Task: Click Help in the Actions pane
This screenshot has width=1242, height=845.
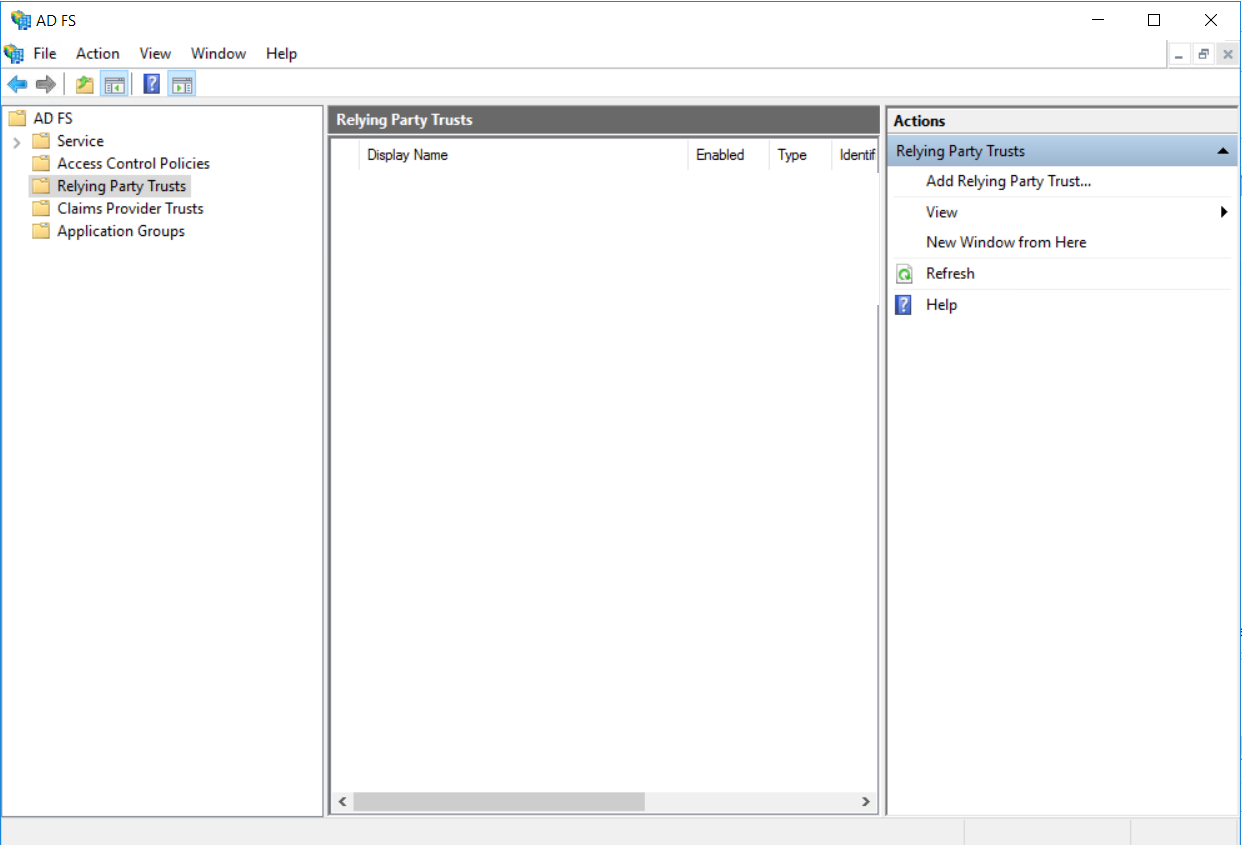Action: point(941,305)
